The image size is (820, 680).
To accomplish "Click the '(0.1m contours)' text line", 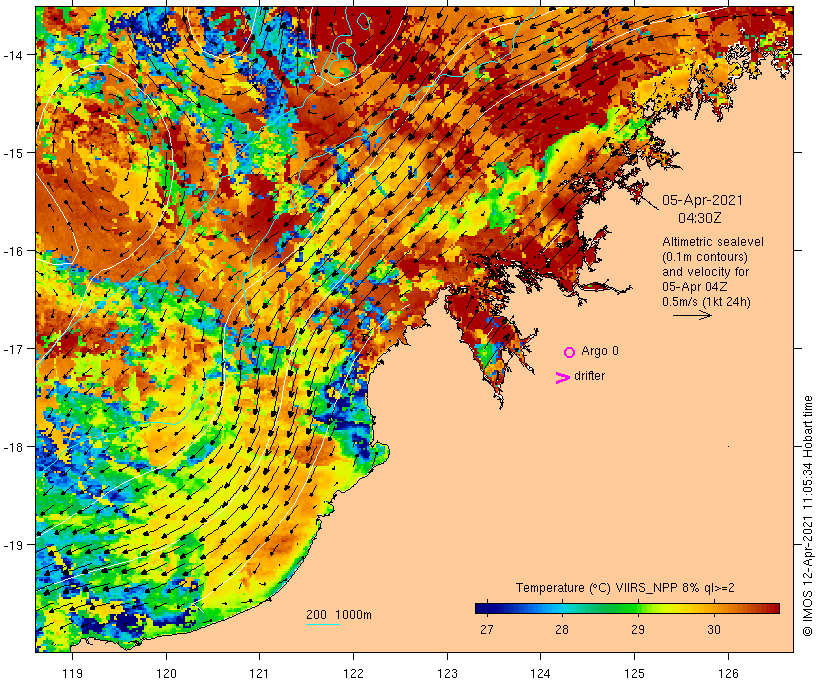I will click(705, 257).
